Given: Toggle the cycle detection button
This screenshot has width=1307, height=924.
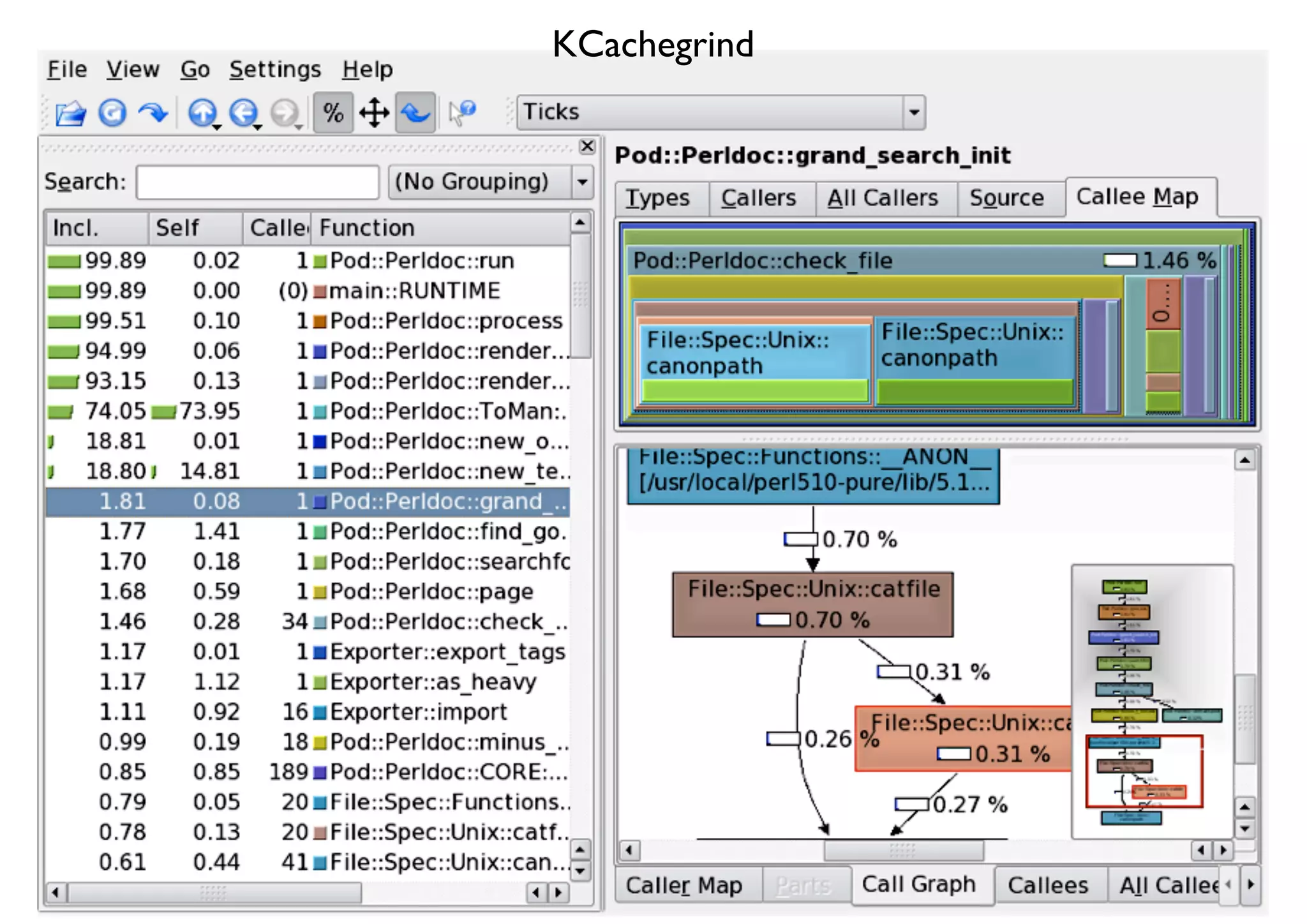Looking at the screenshot, I should 415,114.
